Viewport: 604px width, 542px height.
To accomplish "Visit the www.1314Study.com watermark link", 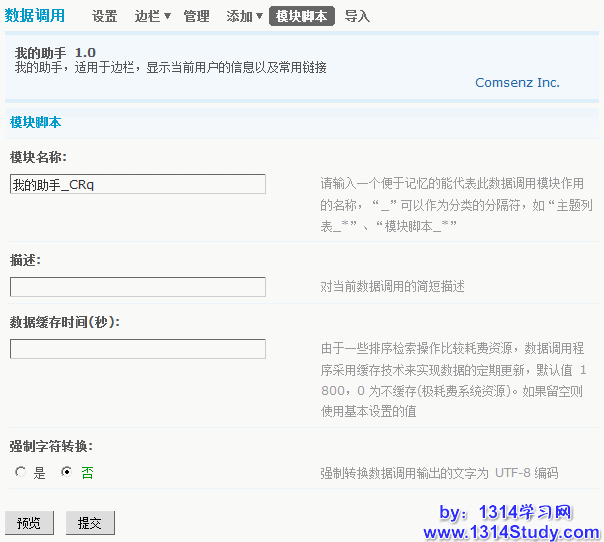I will point(510,530).
